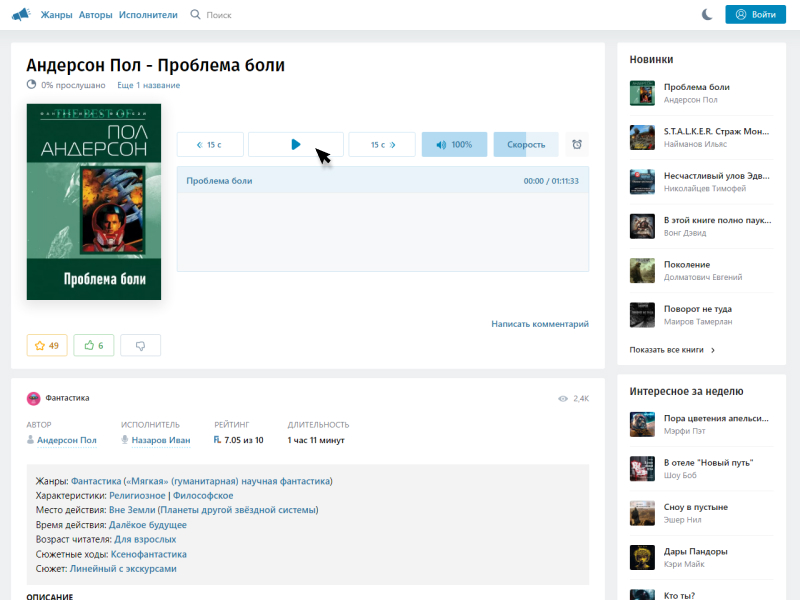Click the 0% прослушано progress indicator
800x600 pixels.
pos(66,85)
